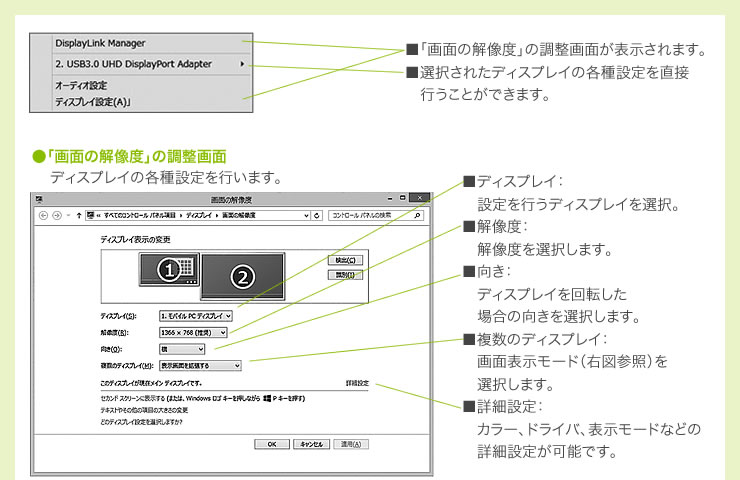Image resolution: width=740 pixels, height=480 pixels.
Task: Close the 画面の解像度 window
Action: 420,198
